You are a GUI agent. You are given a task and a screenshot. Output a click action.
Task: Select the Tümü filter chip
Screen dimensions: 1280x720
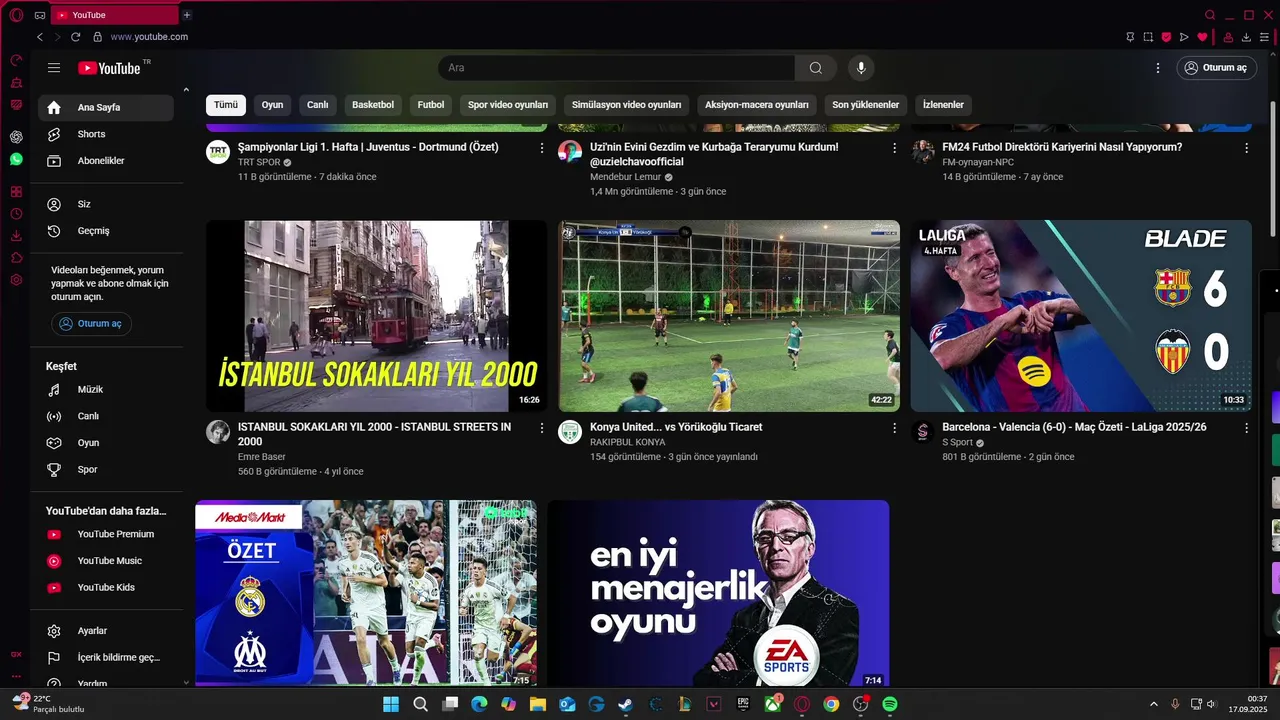pyautogui.click(x=226, y=105)
